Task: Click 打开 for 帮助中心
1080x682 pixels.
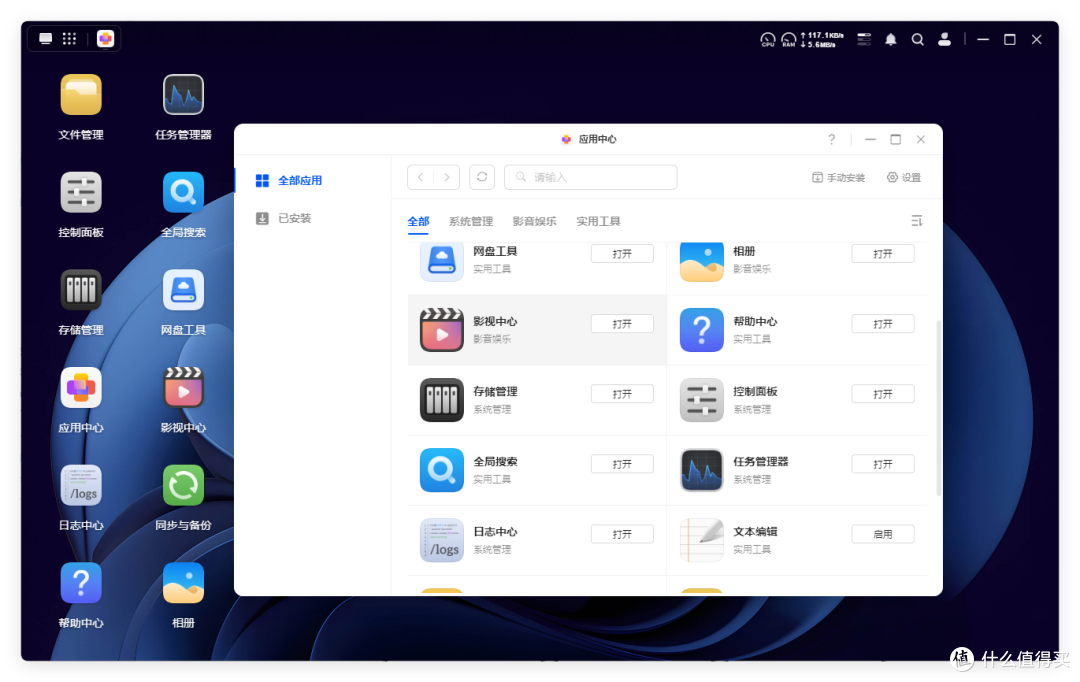Action: pos(882,324)
